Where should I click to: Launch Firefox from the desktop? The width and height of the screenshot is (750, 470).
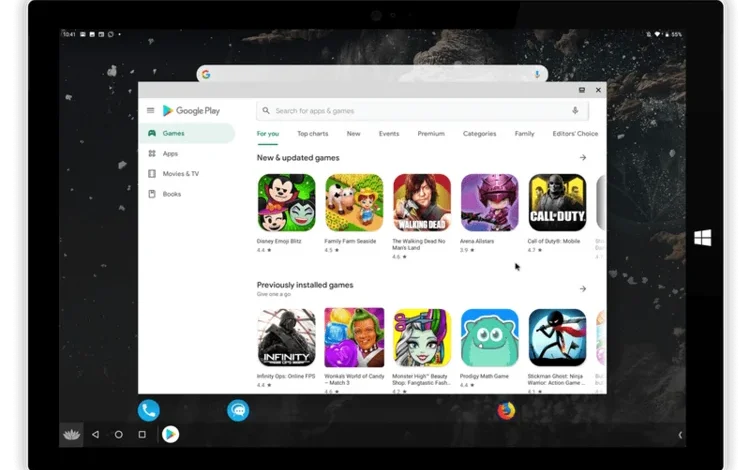tap(506, 410)
